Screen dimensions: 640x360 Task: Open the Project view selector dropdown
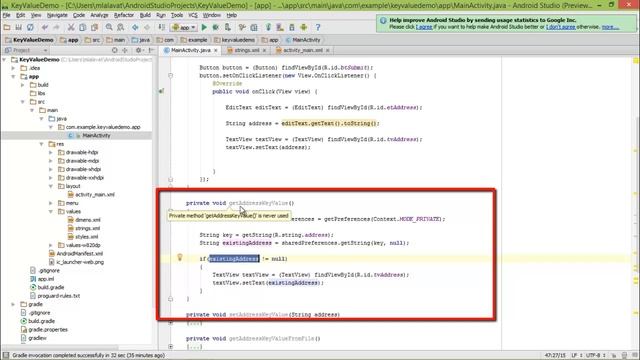click(26, 50)
